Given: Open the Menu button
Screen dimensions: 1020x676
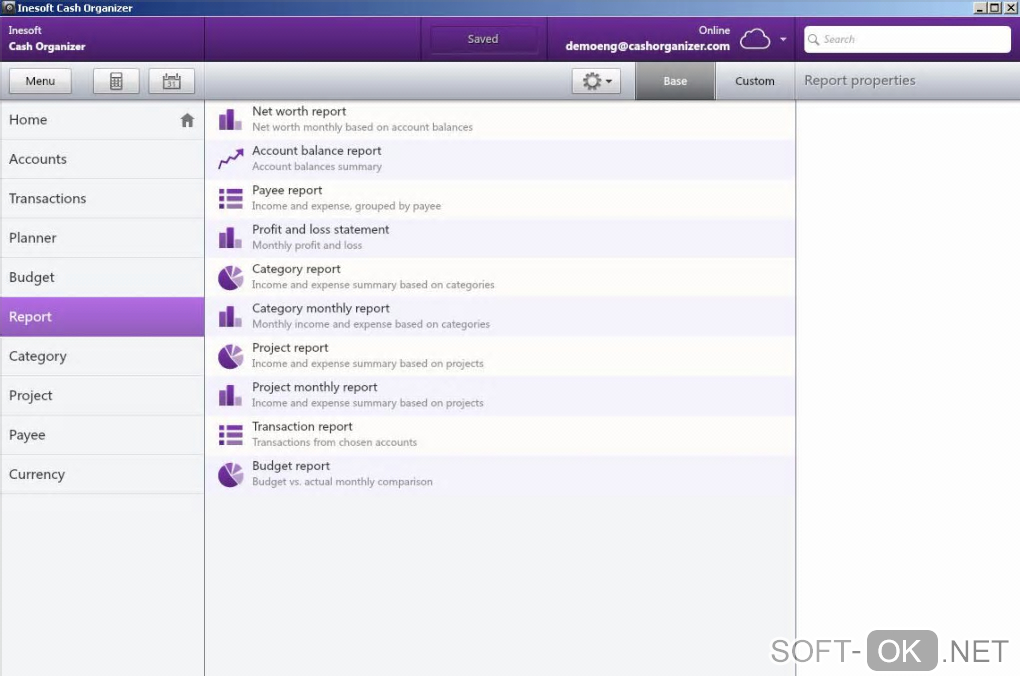Looking at the screenshot, I should tap(40, 81).
